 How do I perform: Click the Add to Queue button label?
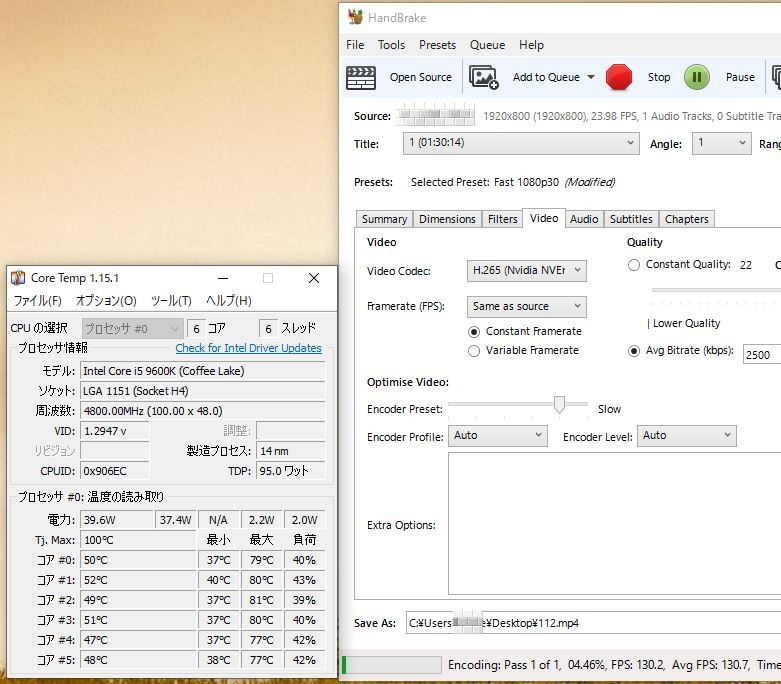point(546,77)
